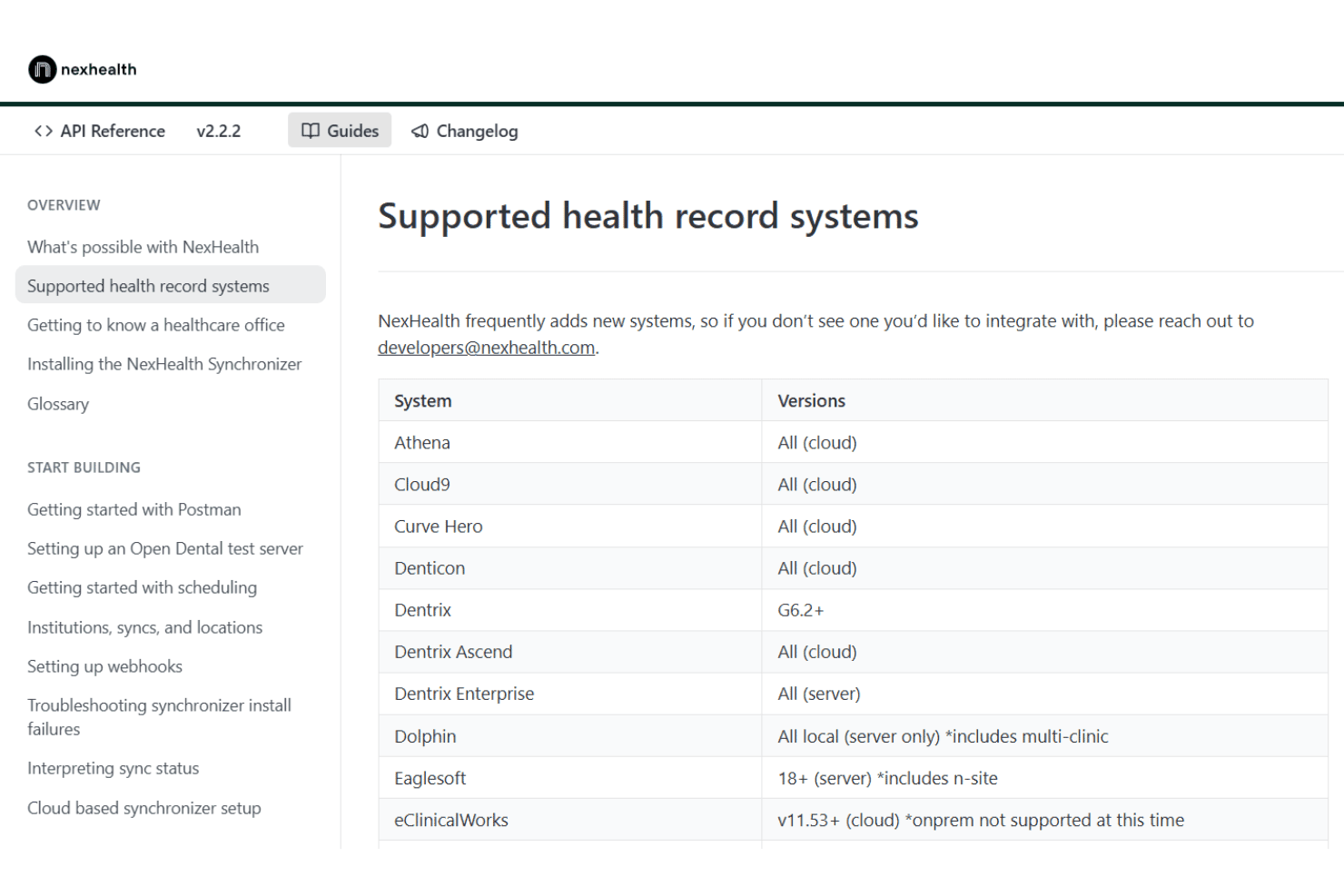Open "Cloud based synchronizer setup" guide

[144, 808]
